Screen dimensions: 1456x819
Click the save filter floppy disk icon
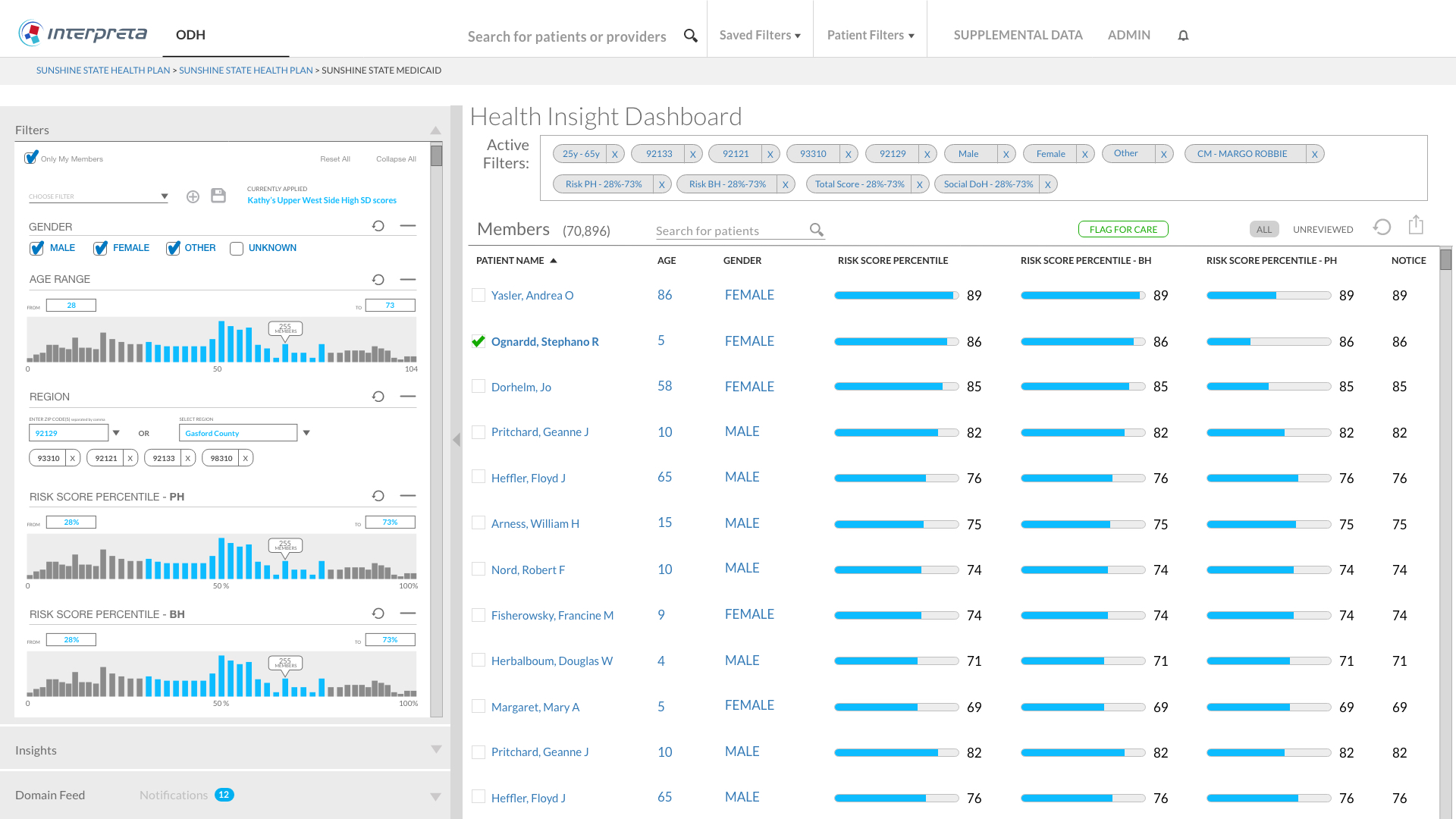click(x=218, y=196)
